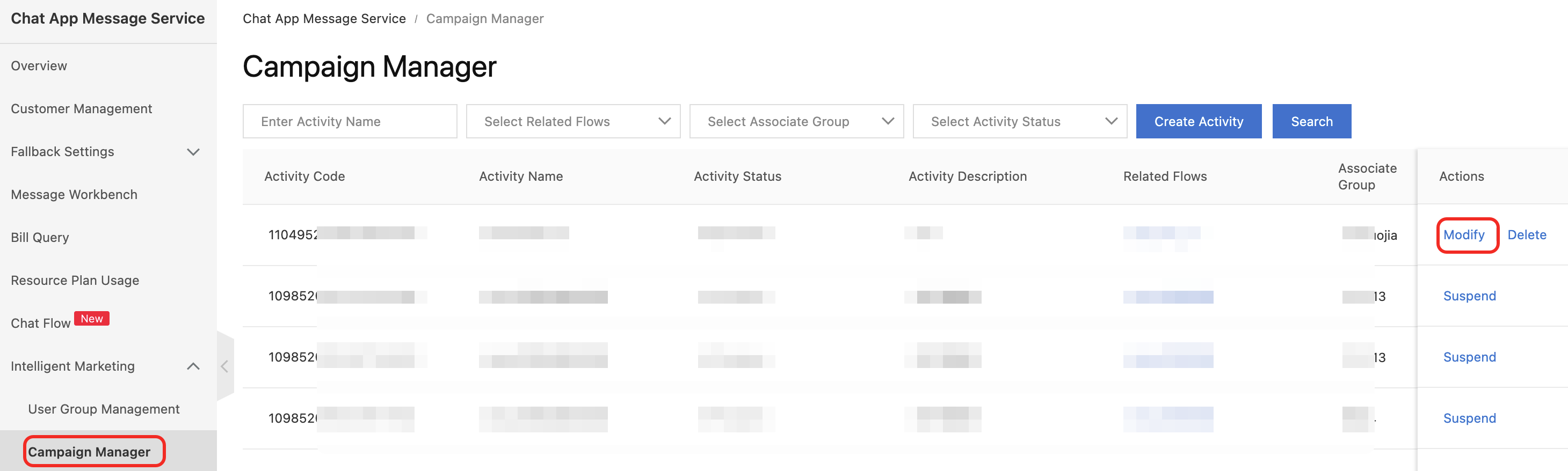Delete the first campaign activity

tap(1526, 235)
